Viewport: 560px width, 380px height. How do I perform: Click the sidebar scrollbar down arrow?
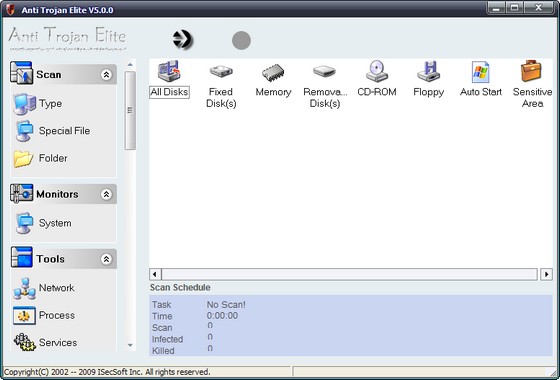click(x=130, y=345)
